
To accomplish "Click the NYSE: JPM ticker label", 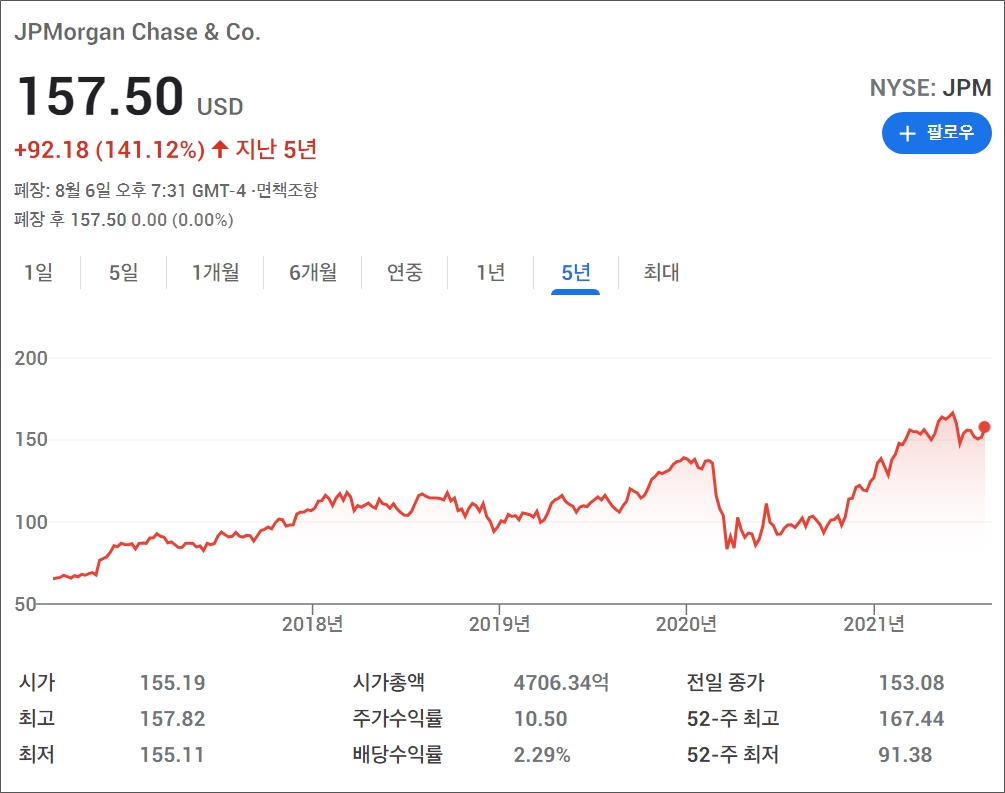I will pos(931,88).
